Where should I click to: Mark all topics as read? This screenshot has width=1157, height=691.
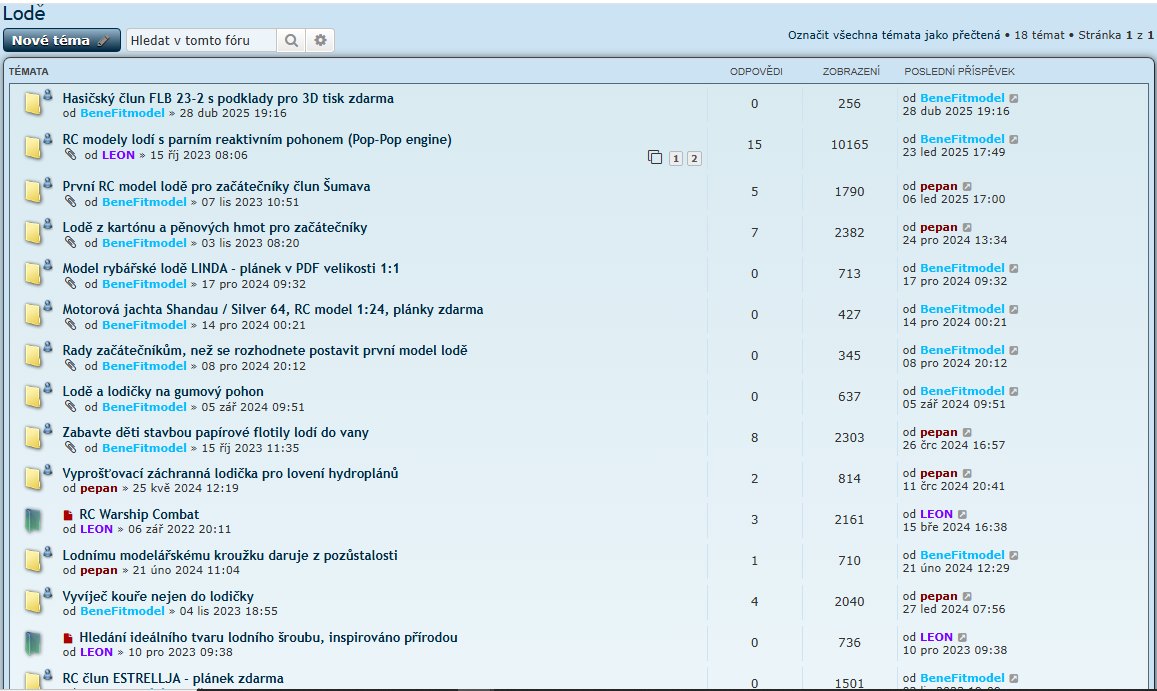pos(894,34)
